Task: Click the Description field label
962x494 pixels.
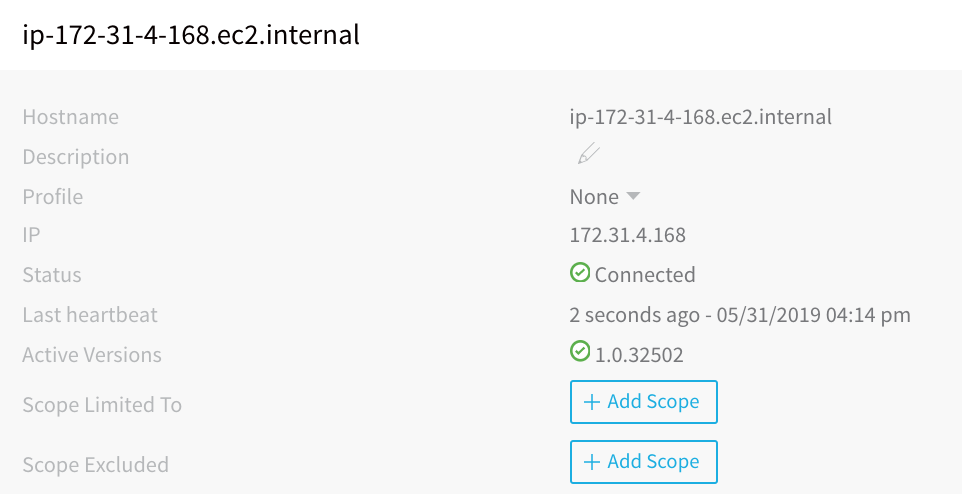Action: point(75,157)
